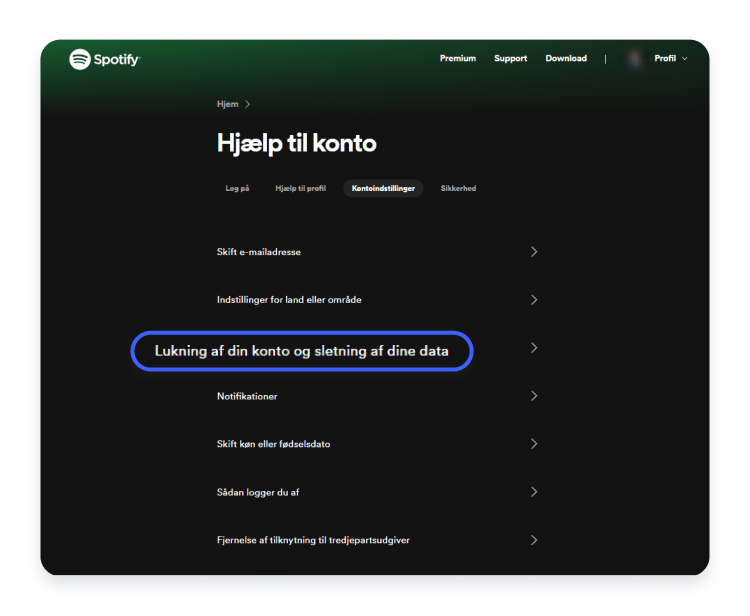Click the Hjem breadcrumb link

pyautogui.click(x=227, y=104)
